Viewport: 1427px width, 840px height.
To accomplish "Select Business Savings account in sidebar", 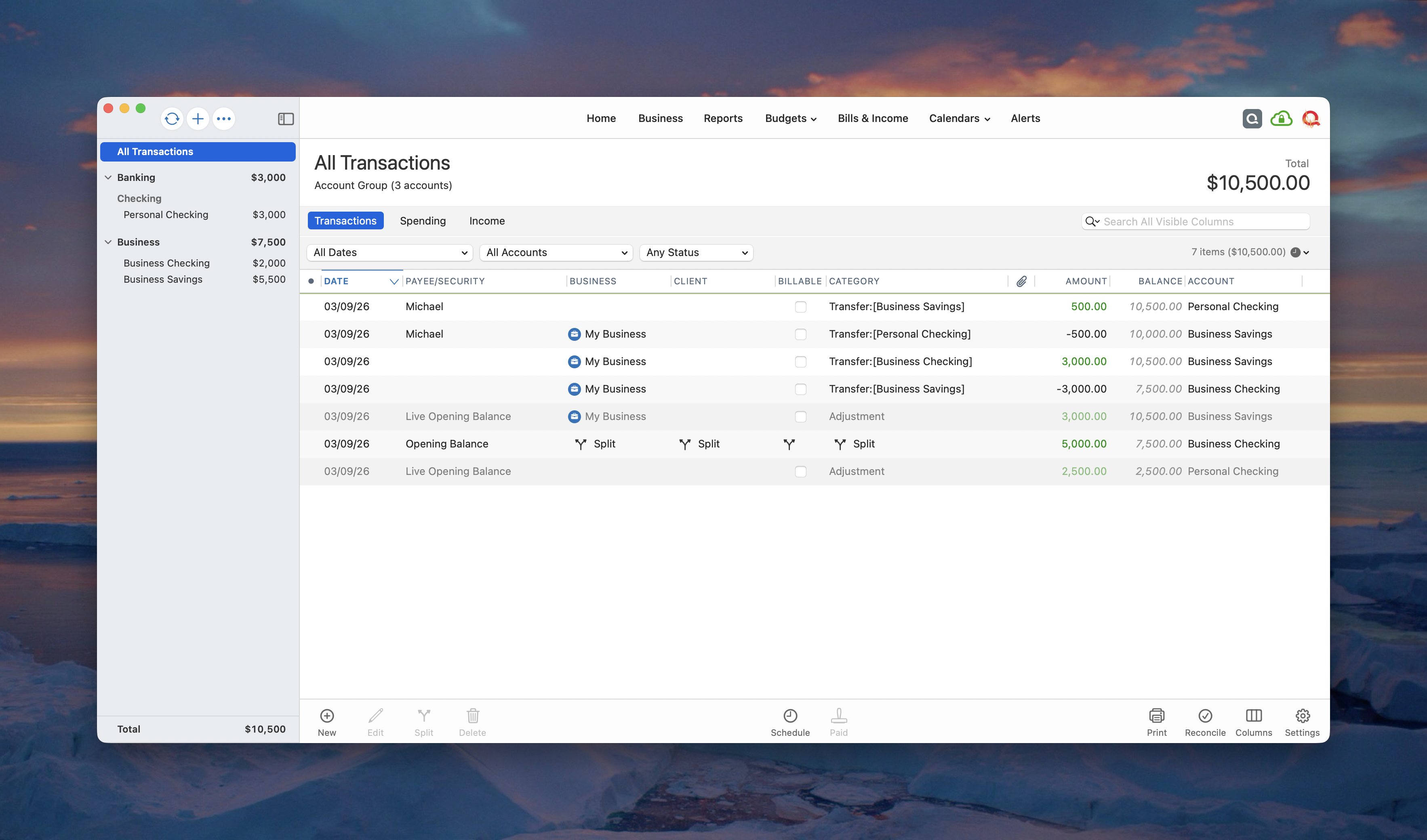I will pos(163,279).
